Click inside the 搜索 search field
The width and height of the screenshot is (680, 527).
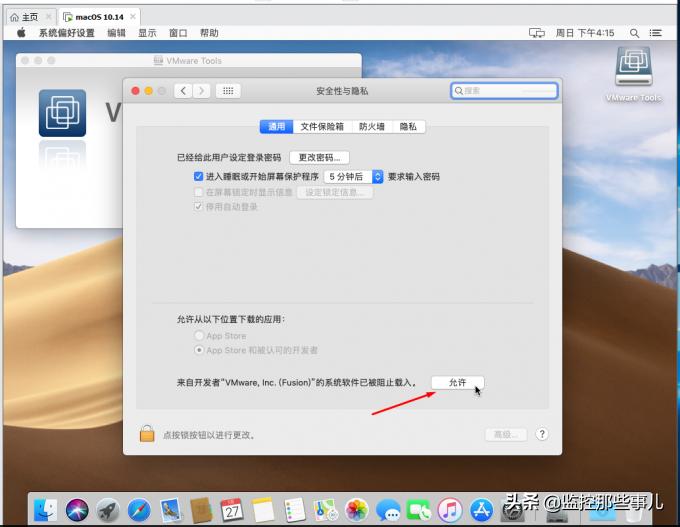pyautogui.click(x=504, y=91)
